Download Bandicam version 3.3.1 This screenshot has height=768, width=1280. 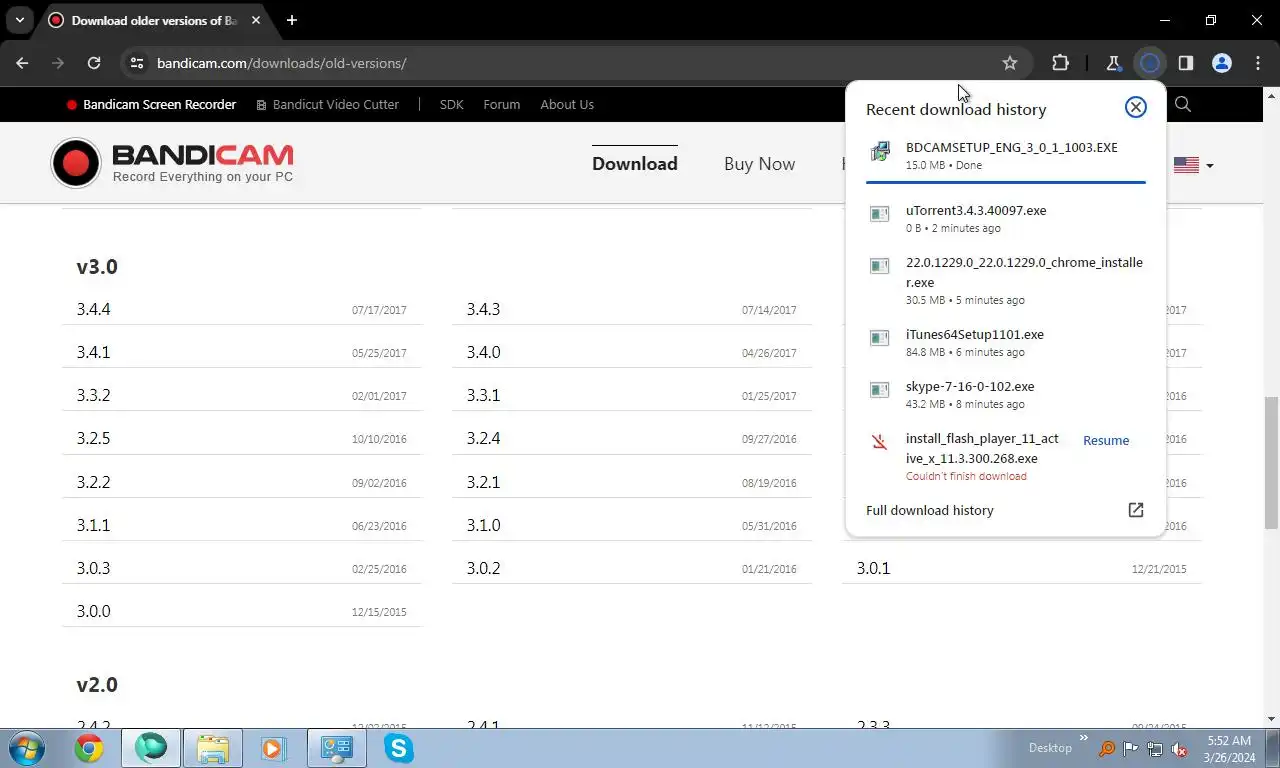click(x=483, y=395)
